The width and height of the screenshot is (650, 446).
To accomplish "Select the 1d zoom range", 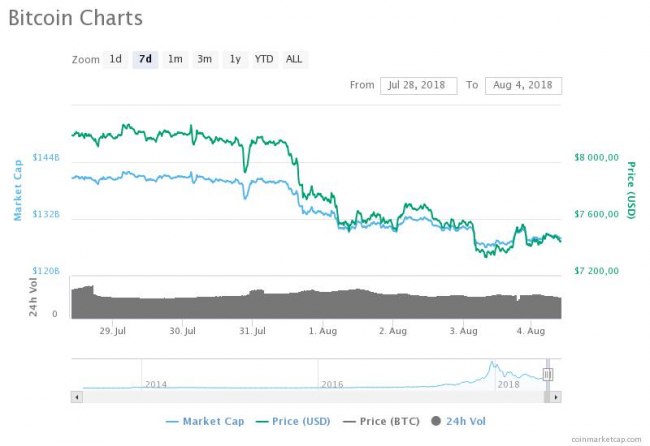I will 116,59.
